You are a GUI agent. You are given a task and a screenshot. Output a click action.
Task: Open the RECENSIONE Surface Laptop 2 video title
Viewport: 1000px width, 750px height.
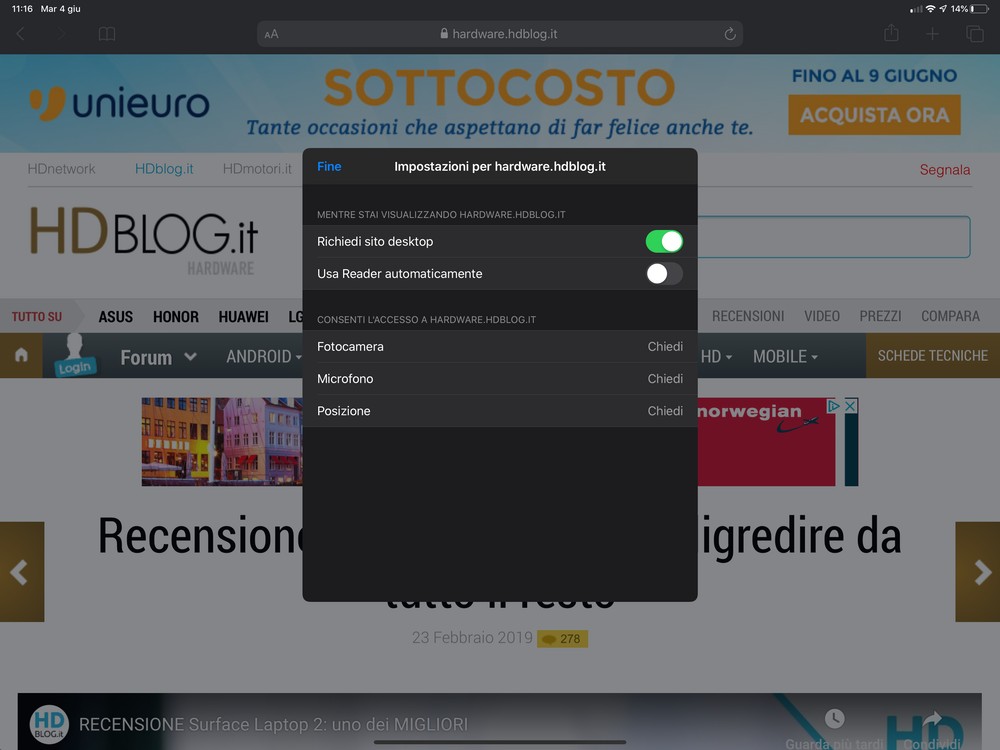pyautogui.click(x=273, y=724)
